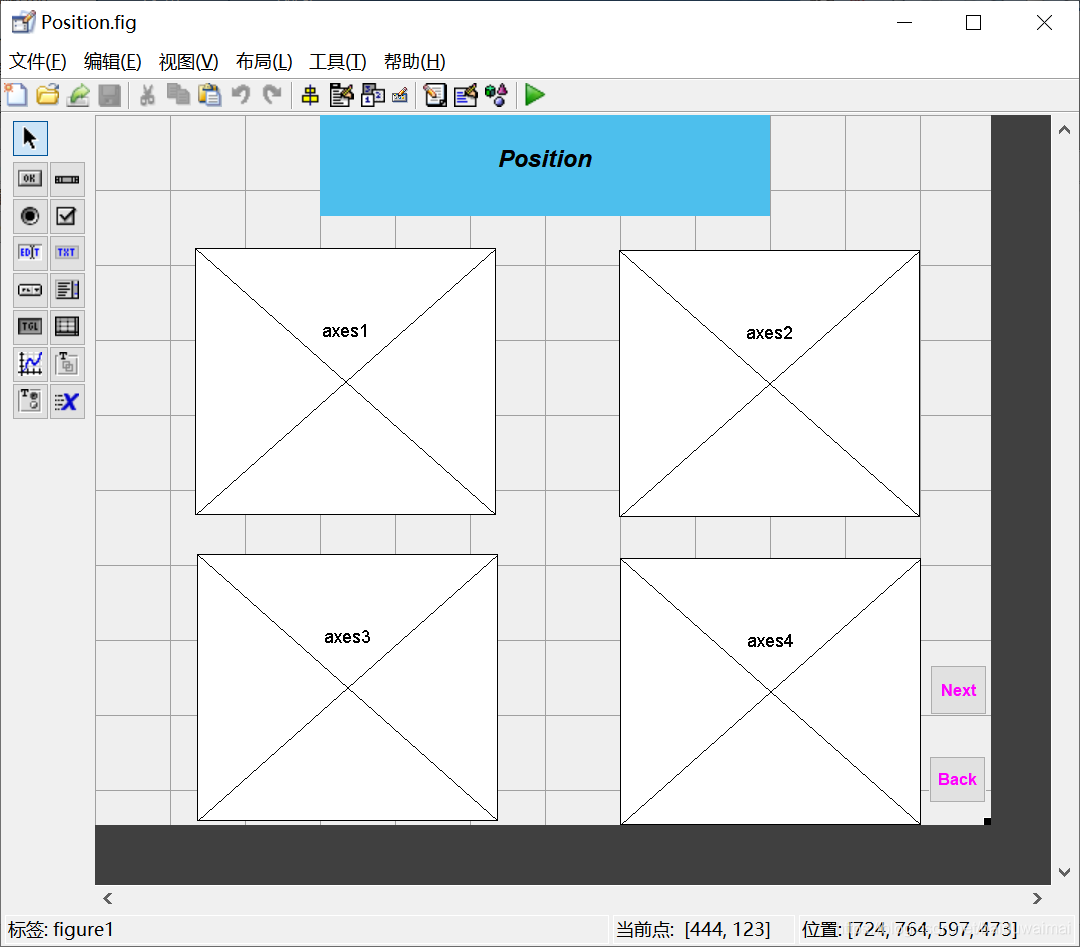This screenshot has height=947, width=1080.
Task: Pick the Edit Text component
Action: (30, 253)
